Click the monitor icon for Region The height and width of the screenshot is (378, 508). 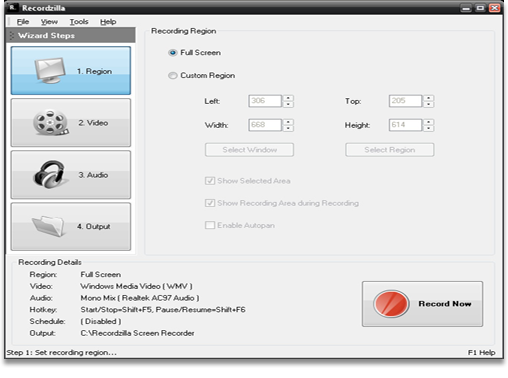(x=50, y=71)
